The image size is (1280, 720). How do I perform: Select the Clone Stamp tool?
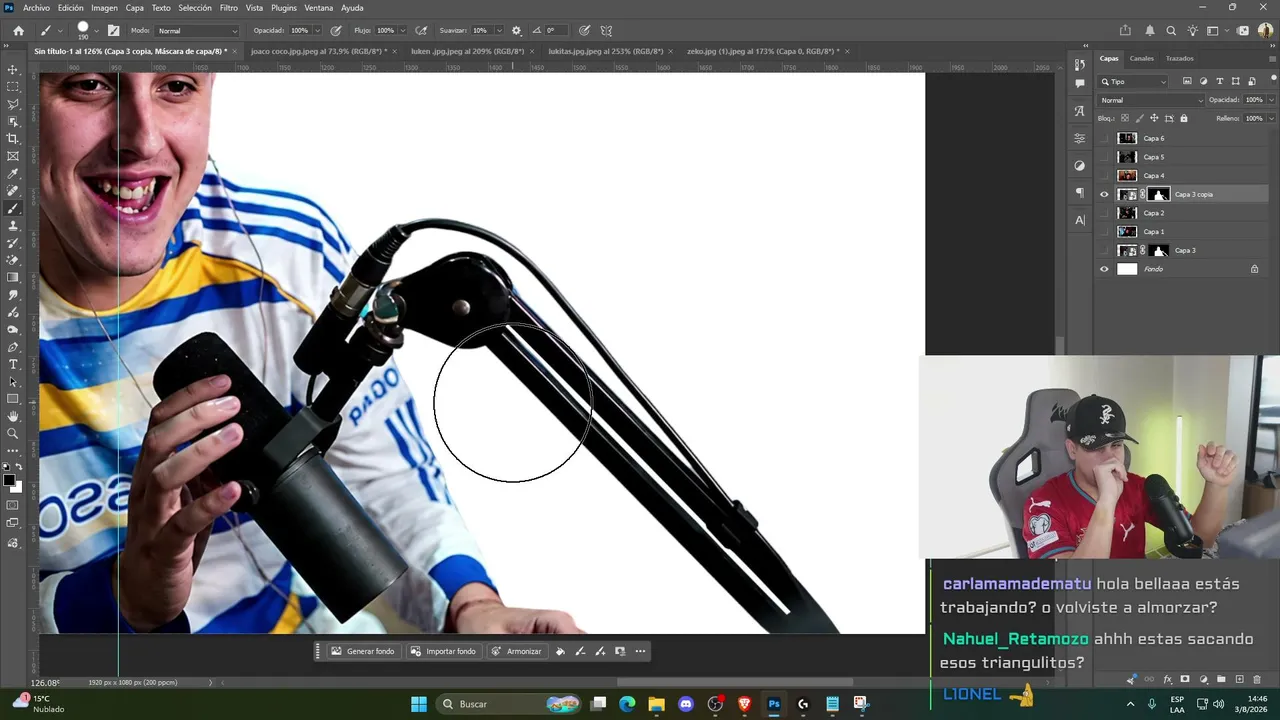pyautogui.click(x=13, y=226)
